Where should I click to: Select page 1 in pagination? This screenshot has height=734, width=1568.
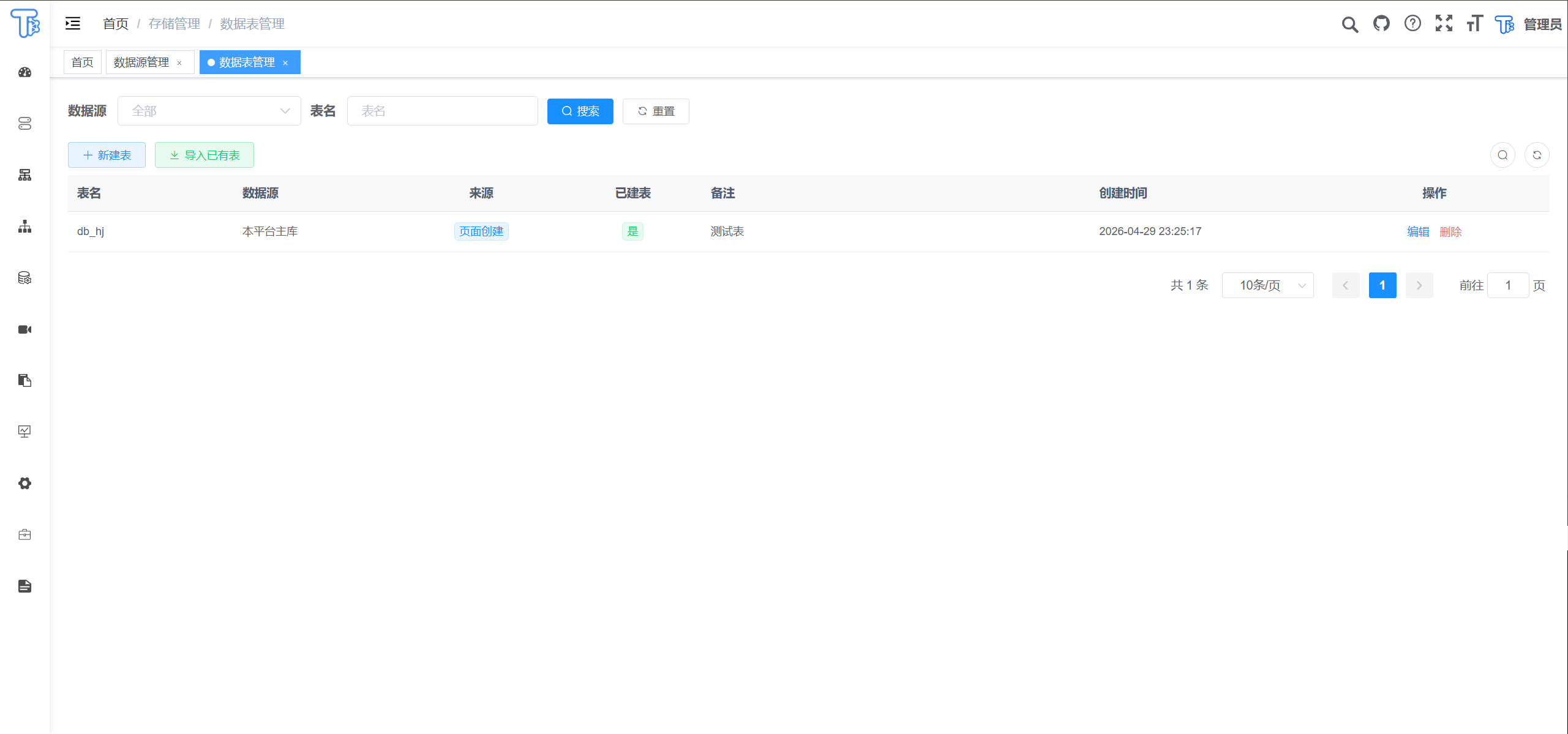point(1382,285)
